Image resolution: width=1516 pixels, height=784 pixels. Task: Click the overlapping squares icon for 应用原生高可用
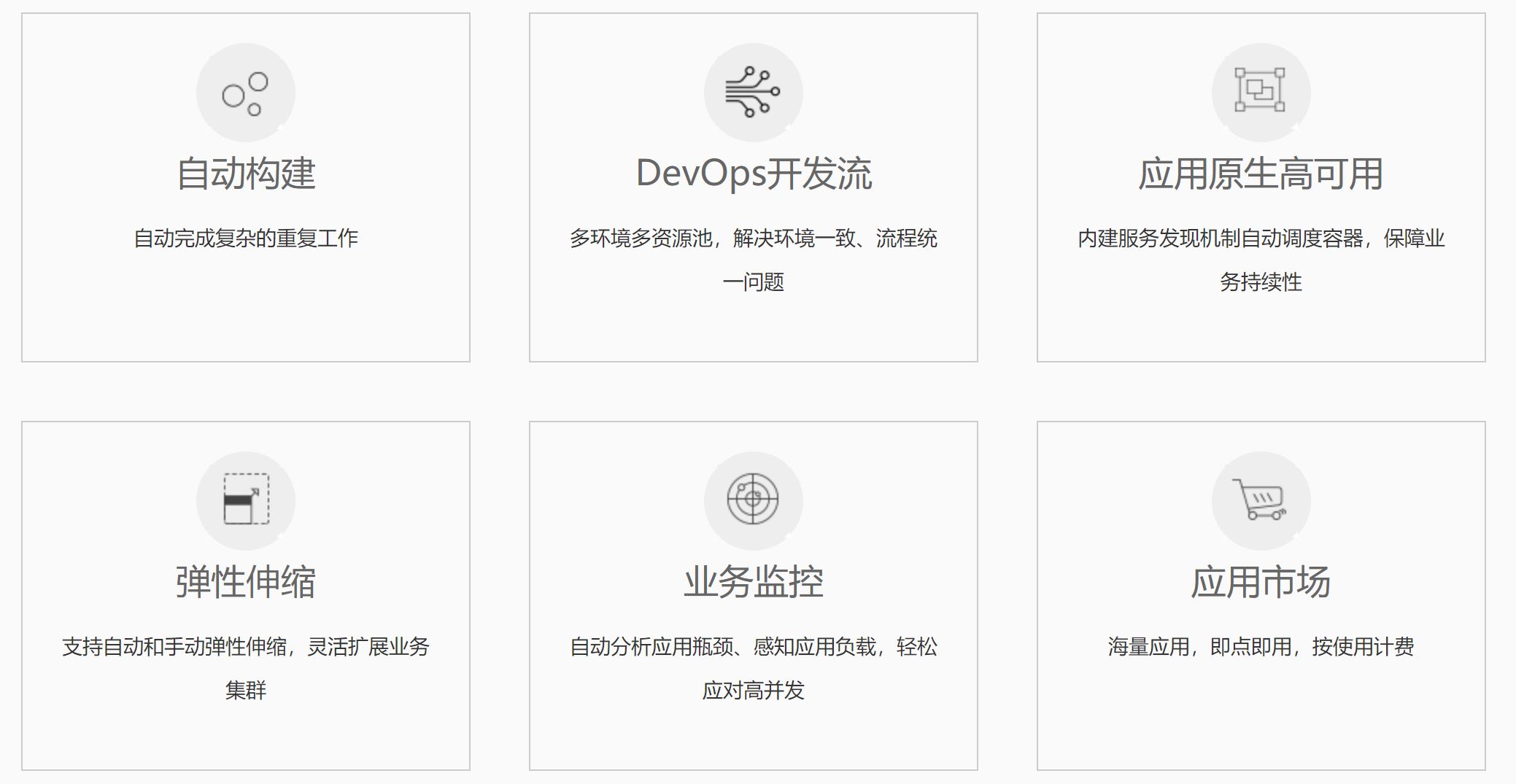pyautogui.click(x=1260, y=91)
